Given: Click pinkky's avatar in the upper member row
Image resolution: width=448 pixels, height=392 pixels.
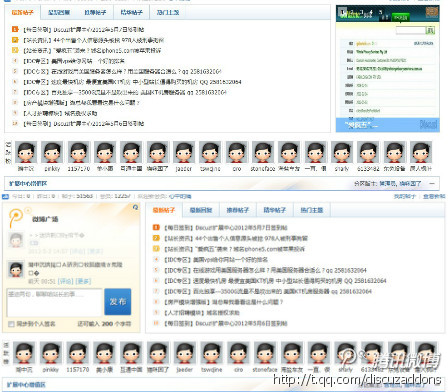Looking at the screenshot, I should point(52,152).
